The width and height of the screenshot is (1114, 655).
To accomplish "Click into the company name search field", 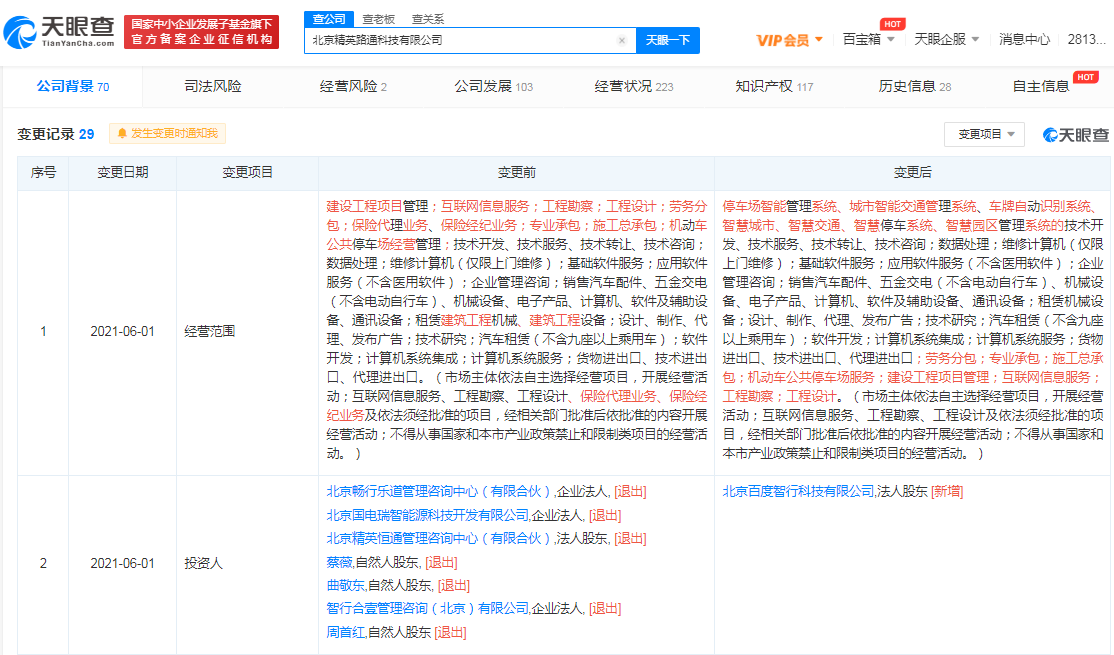I will click(x=460, y=41).
